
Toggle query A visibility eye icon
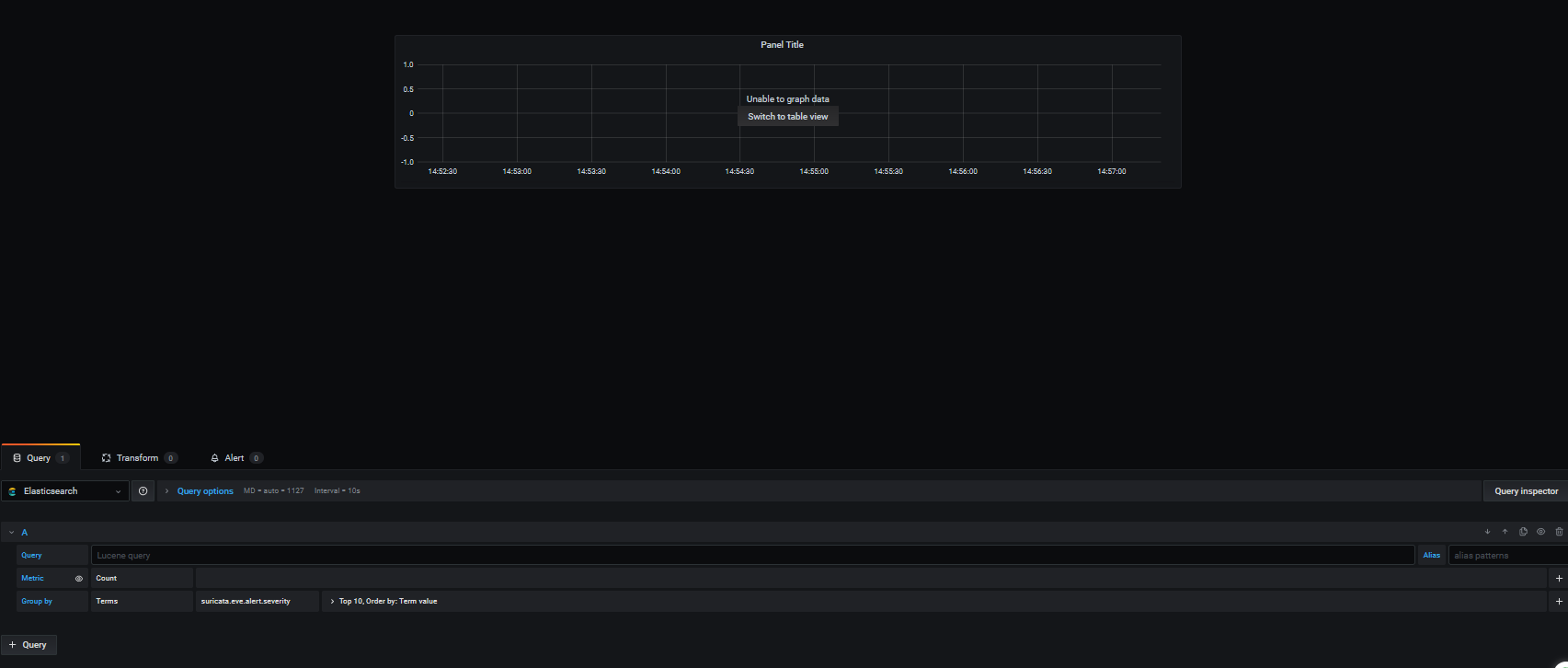click(1541, 532)
